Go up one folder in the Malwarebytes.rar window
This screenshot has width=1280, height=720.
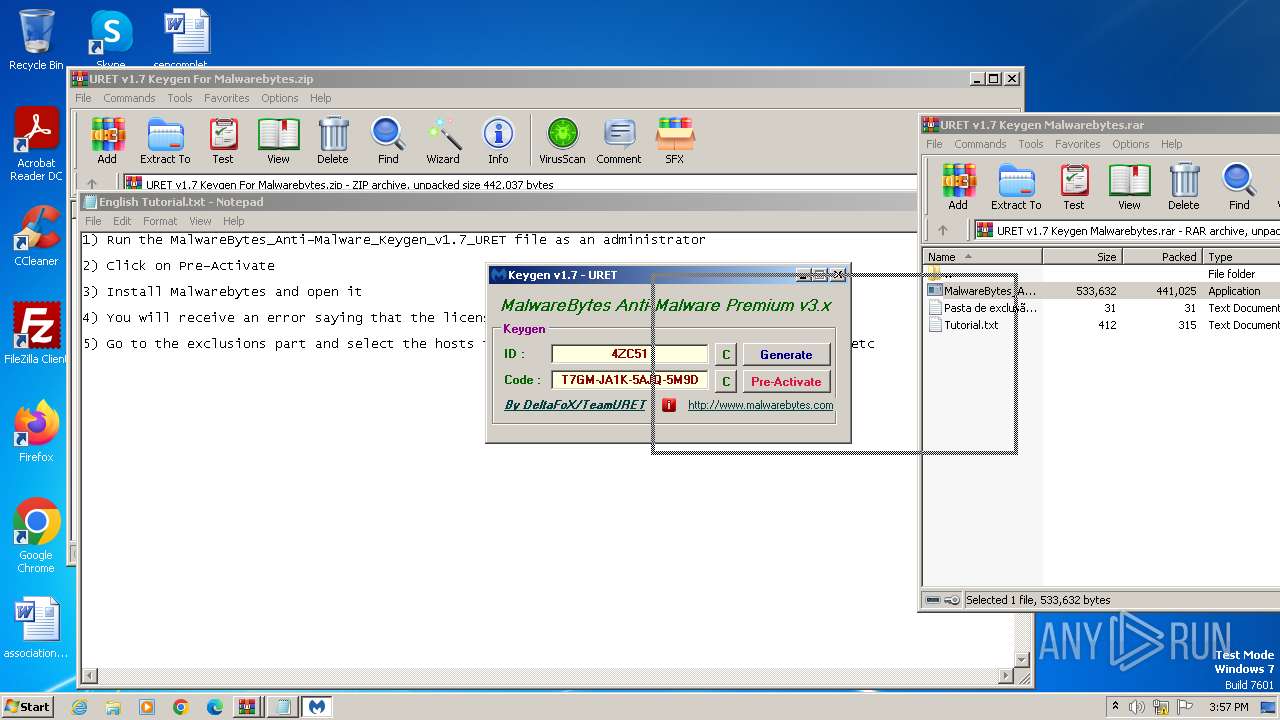point(942,230)
